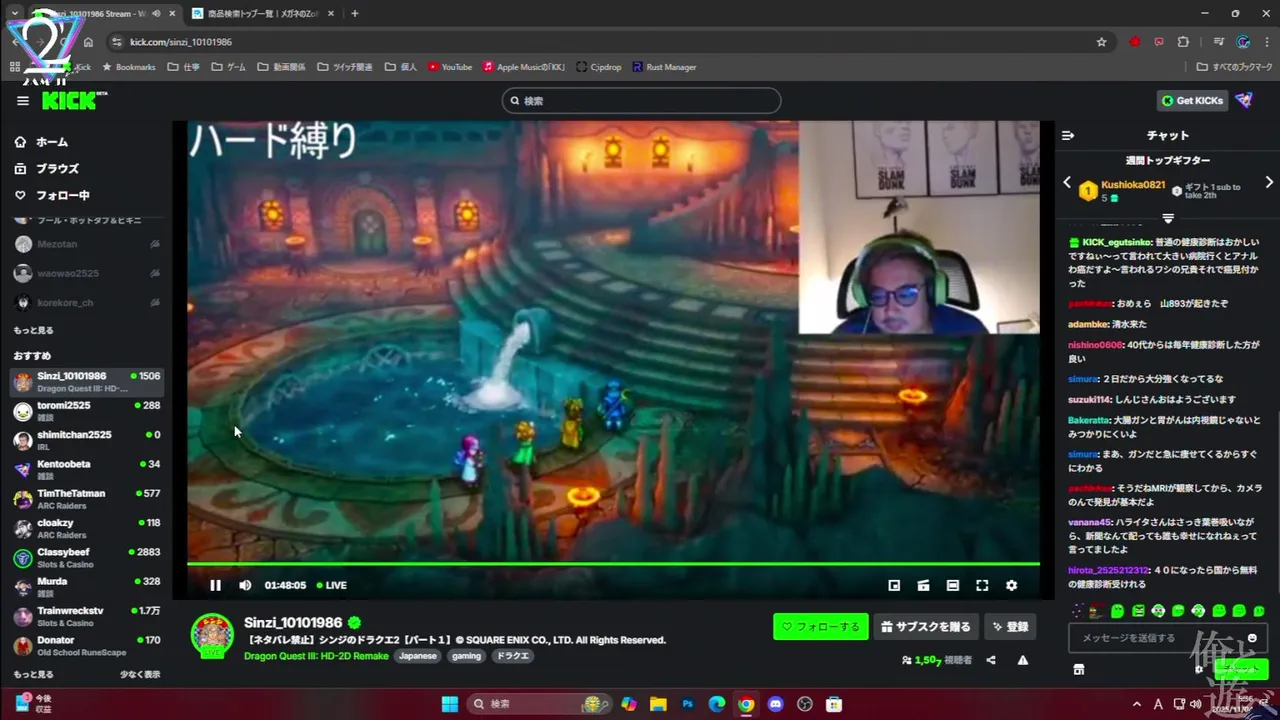Viewport: 1280px width, 720px height.
Task: Open the Kick hamburger menu
Action: 23,101
